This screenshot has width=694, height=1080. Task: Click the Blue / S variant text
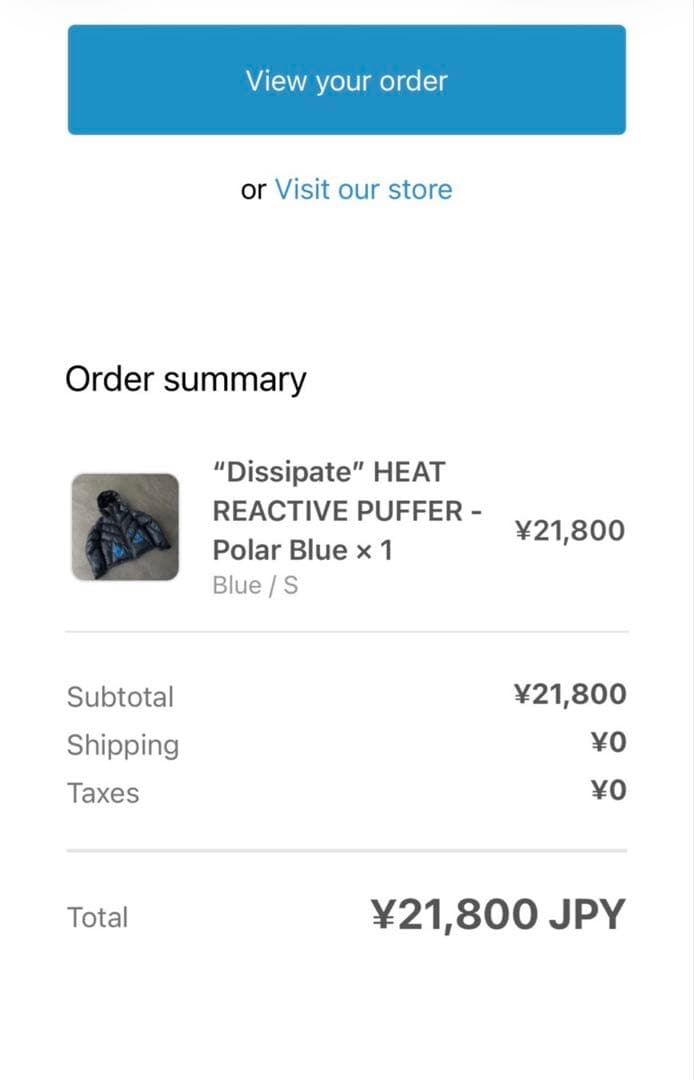[255, 586]
